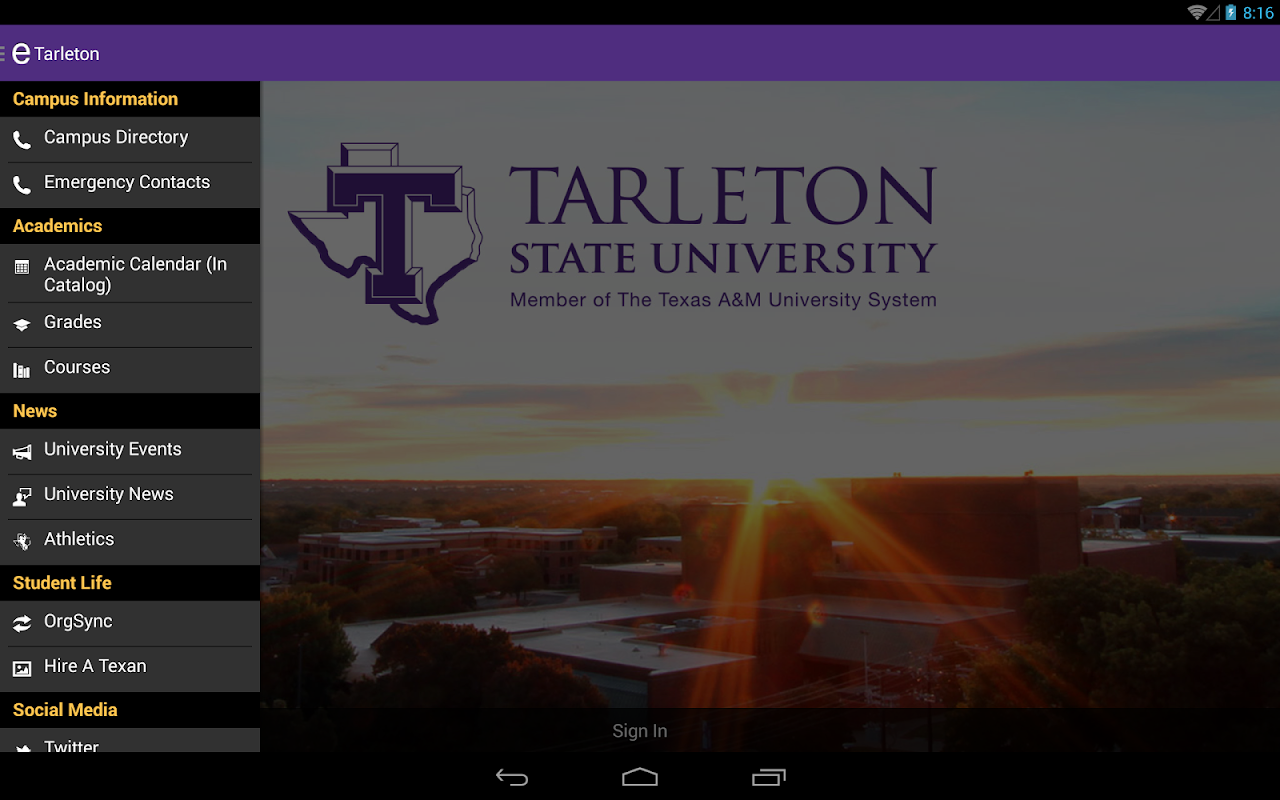Image resolution: width=1280 pixels, height=800 pixels.
Task: Tap the Social Media section header
Action: [130, 710]
